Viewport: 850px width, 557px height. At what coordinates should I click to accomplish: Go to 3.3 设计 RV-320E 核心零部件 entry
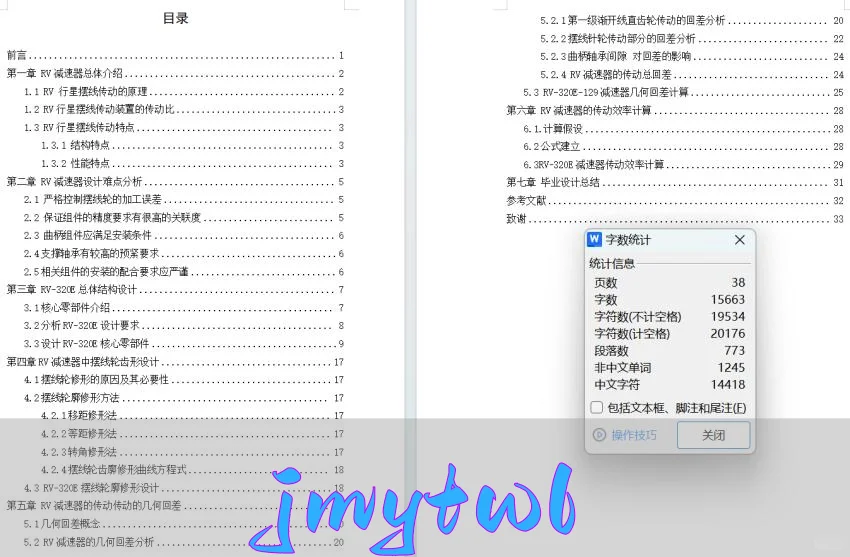tap(184, 344)
